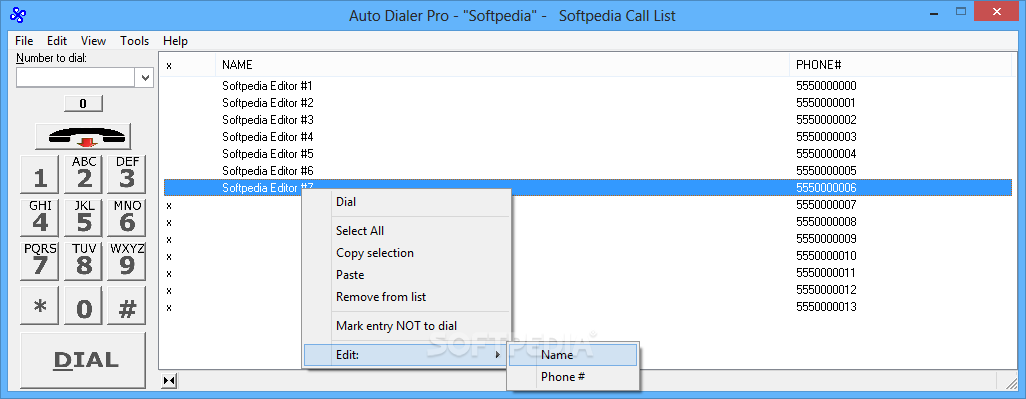Screen dimensions: 1026x399
Task: Click the hang-up phone icon button
Action: pos(83,136)
